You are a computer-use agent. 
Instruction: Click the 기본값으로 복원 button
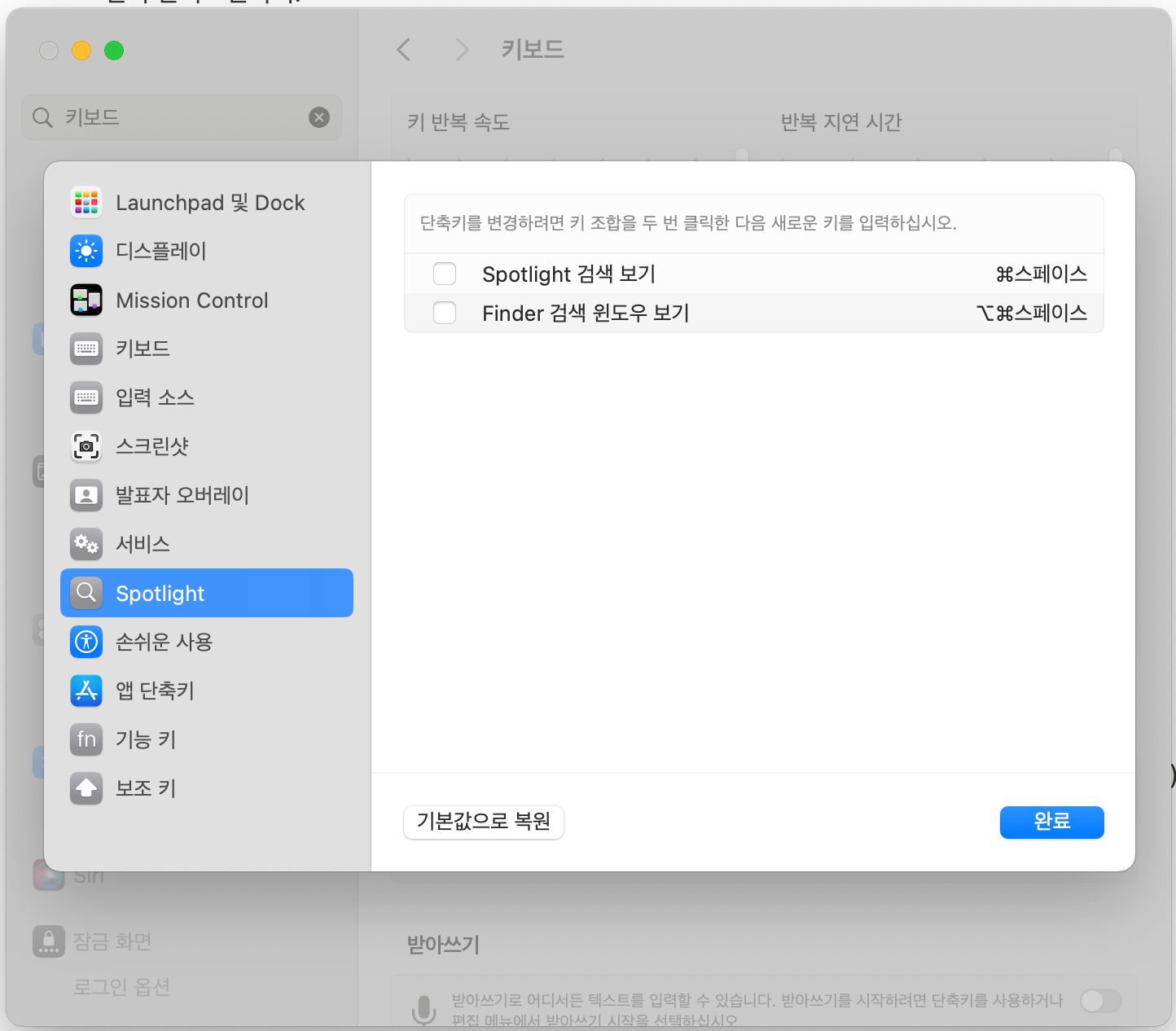coord(484,822)
